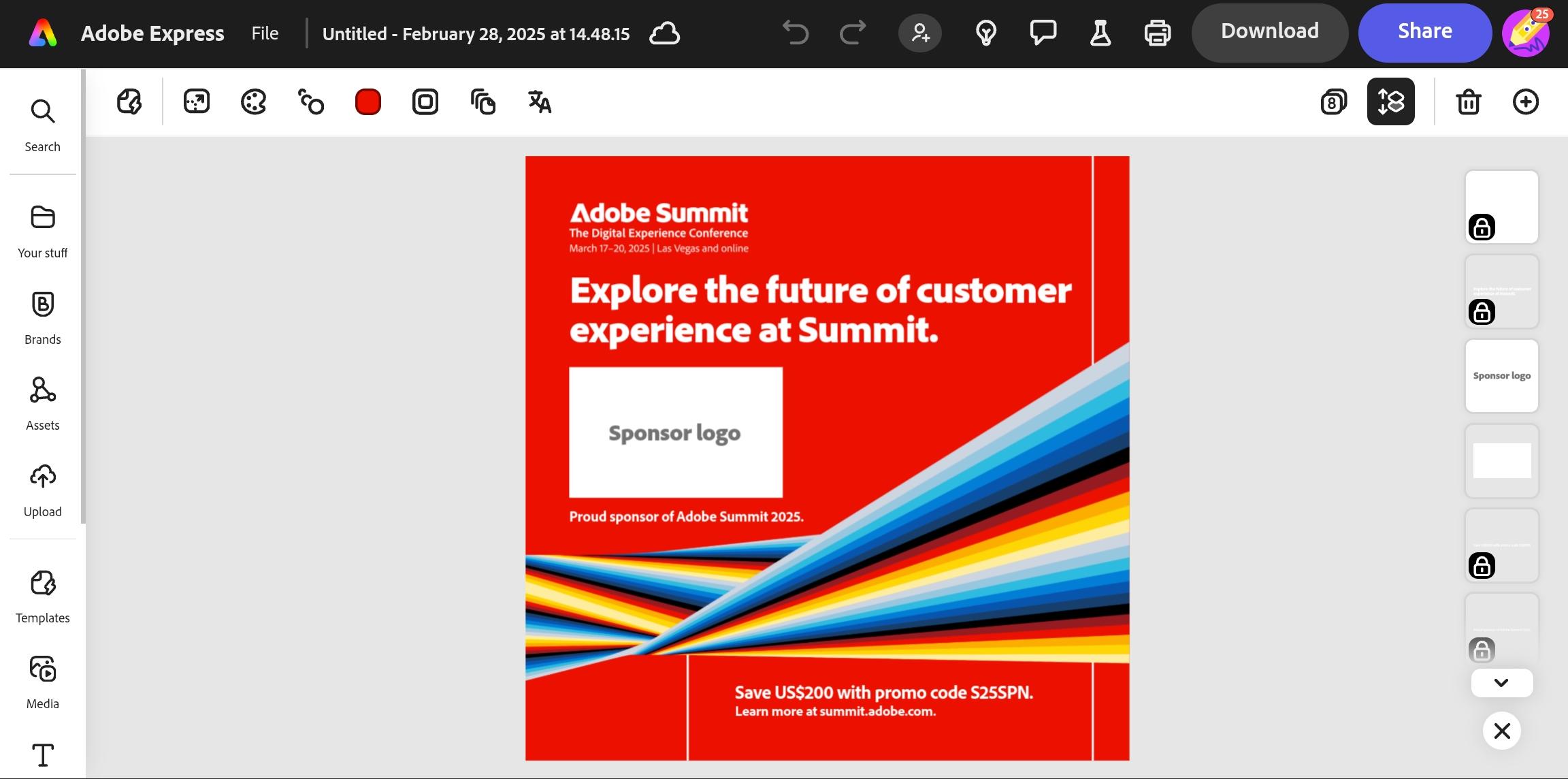Open the color theme palette icon
This screenshot has height=779, width=1568.
point(254,101)
